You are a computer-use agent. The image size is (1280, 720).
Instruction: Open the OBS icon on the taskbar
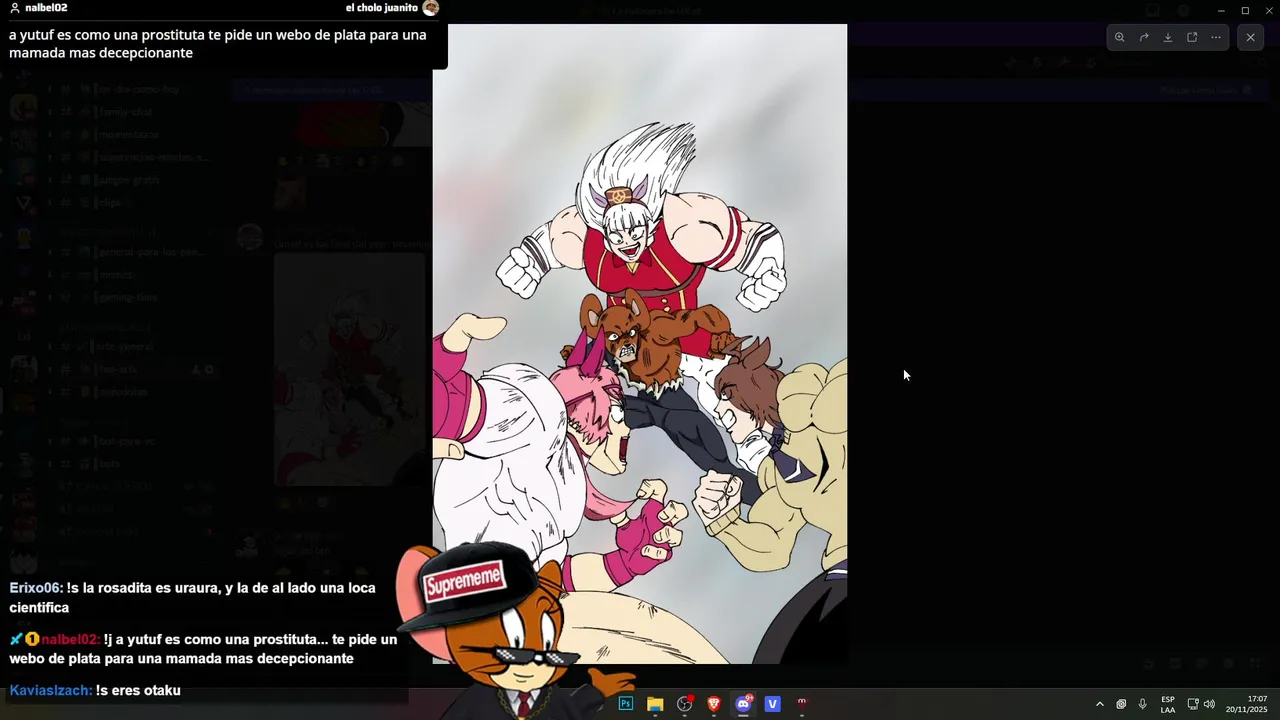(x=684, y=704)
